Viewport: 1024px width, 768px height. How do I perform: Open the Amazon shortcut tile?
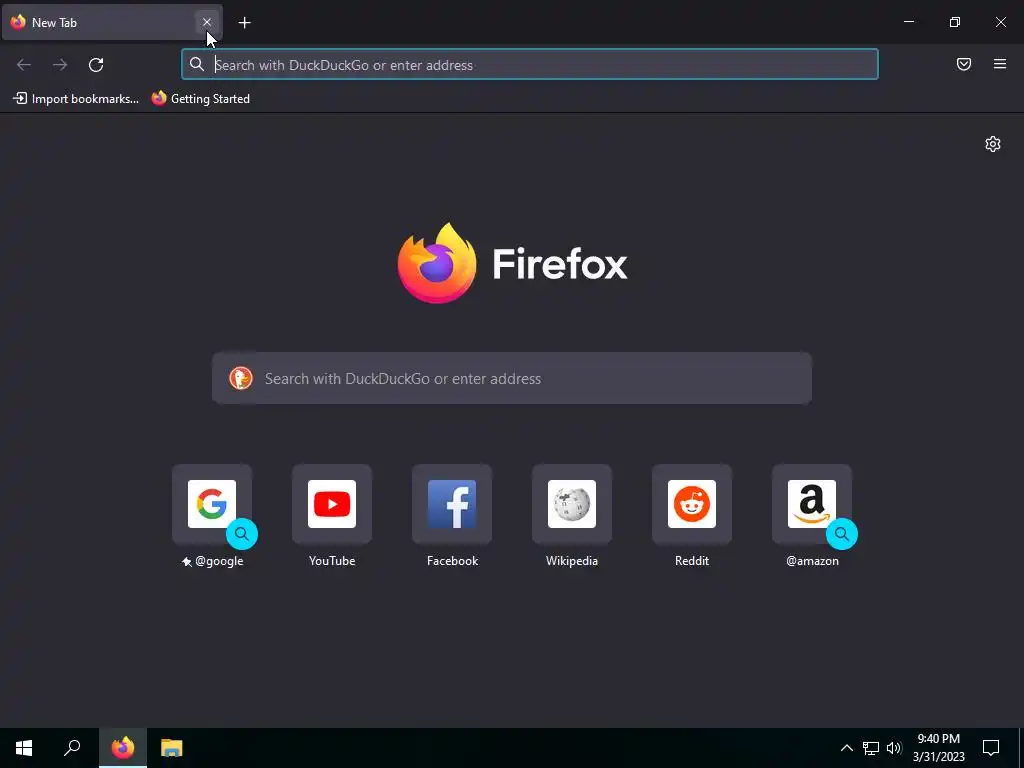(812, 504)
